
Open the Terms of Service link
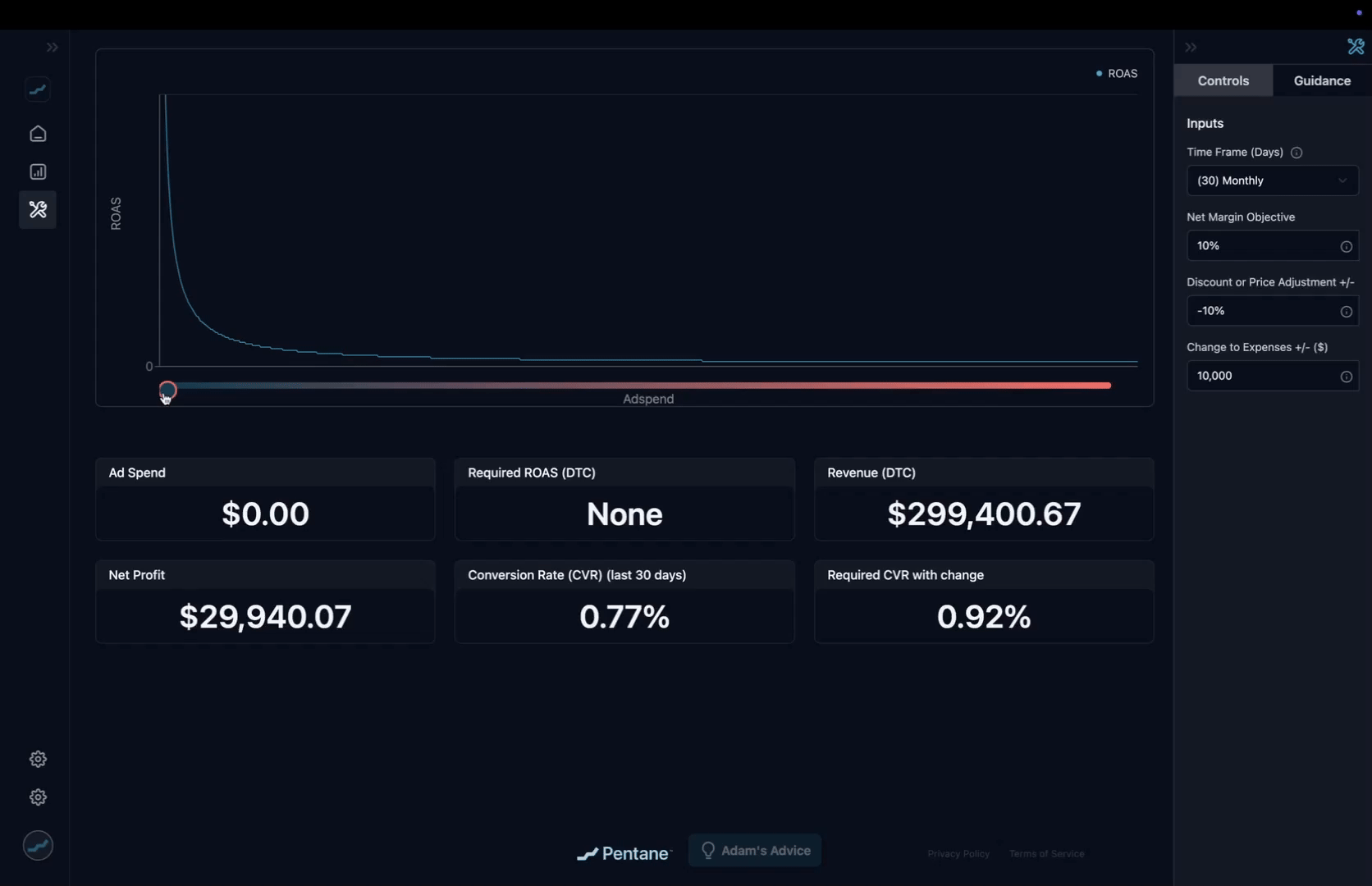pyautogui.click(x=1046, y=854)
